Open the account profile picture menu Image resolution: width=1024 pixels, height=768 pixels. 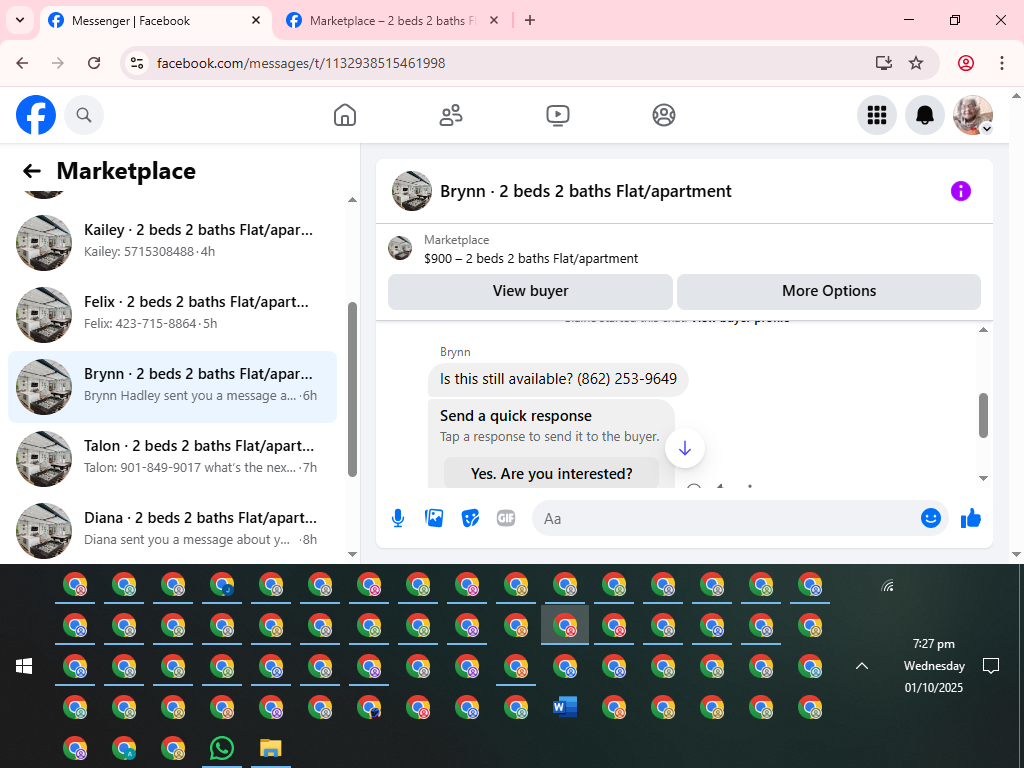[x=973, y=115]
